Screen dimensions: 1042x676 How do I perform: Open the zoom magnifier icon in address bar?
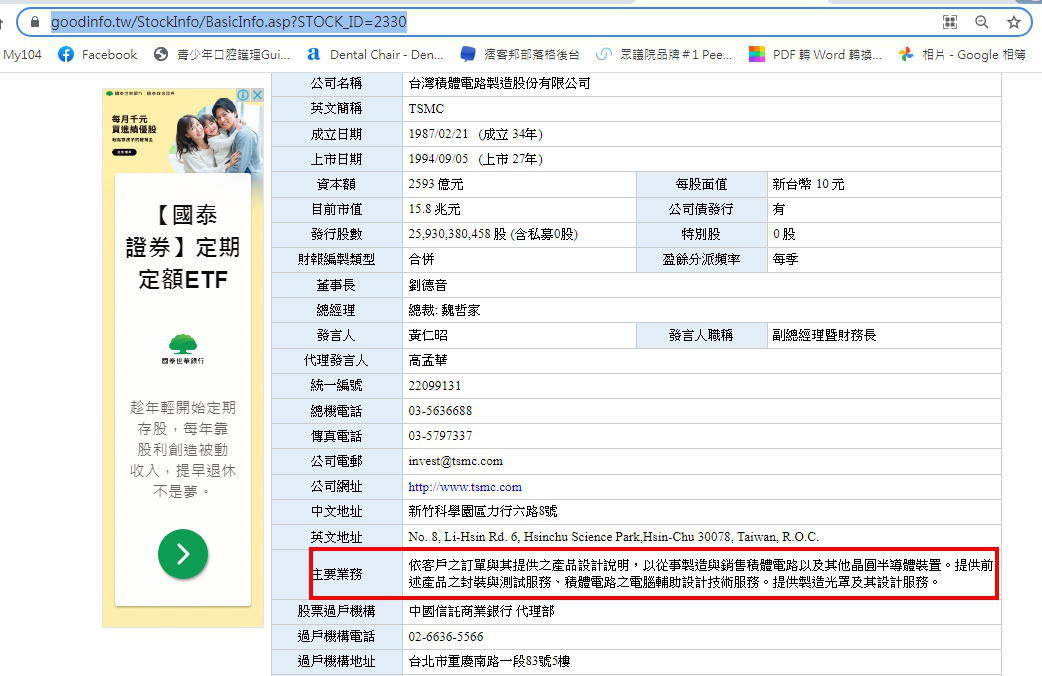[982, 22]
